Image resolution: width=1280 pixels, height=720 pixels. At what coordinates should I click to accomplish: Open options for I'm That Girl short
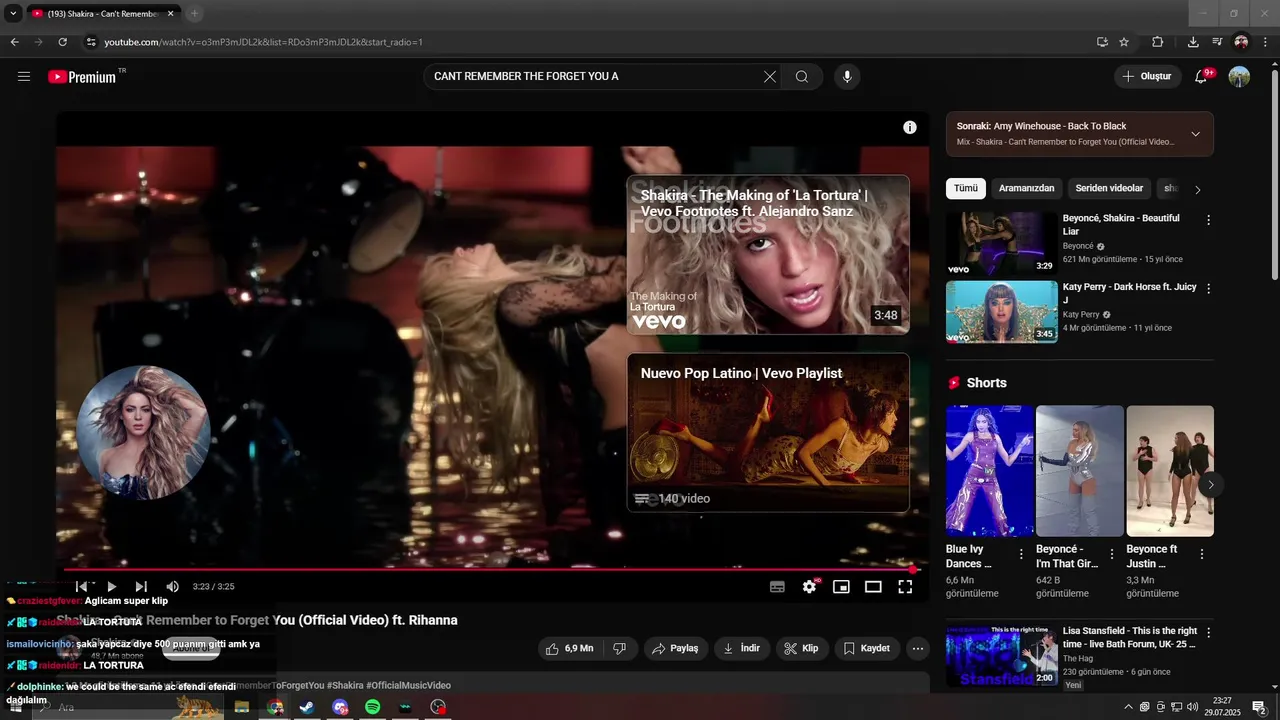coord(1111,554)
